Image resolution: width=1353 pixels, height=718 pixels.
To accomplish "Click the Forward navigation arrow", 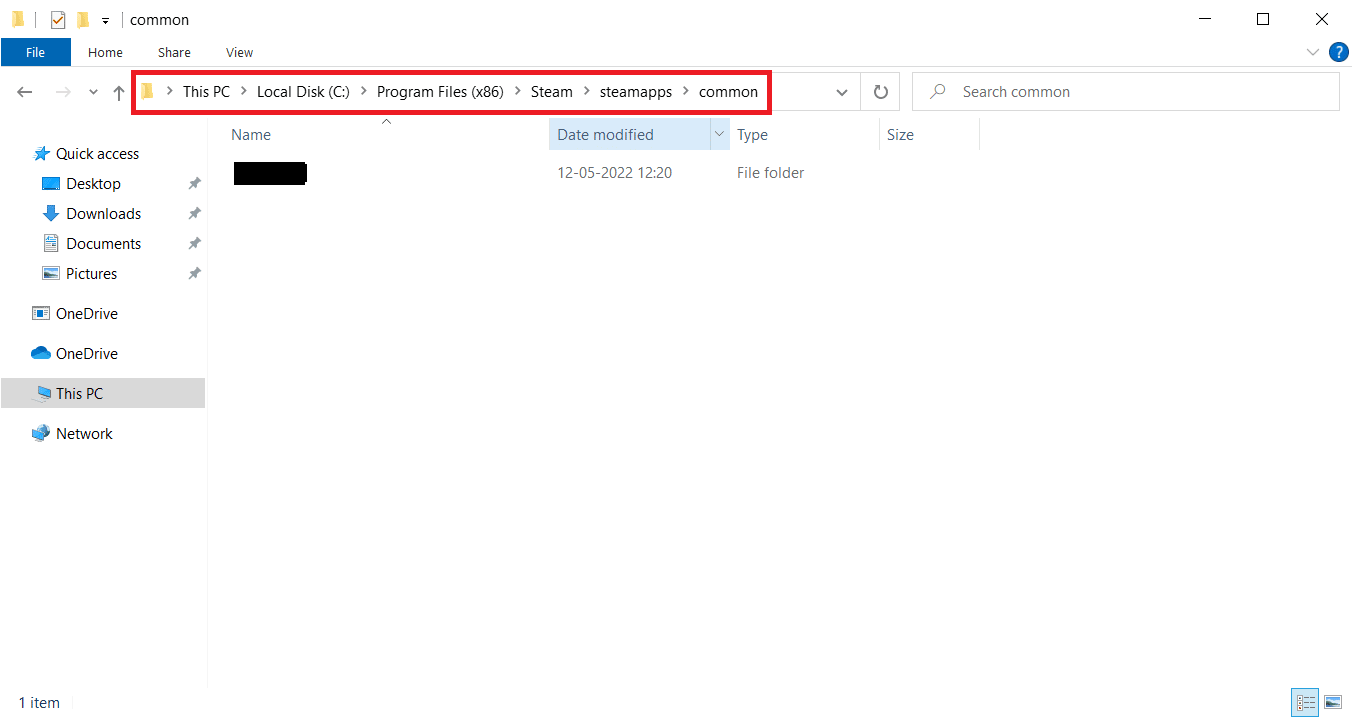I will coord(63,92).
